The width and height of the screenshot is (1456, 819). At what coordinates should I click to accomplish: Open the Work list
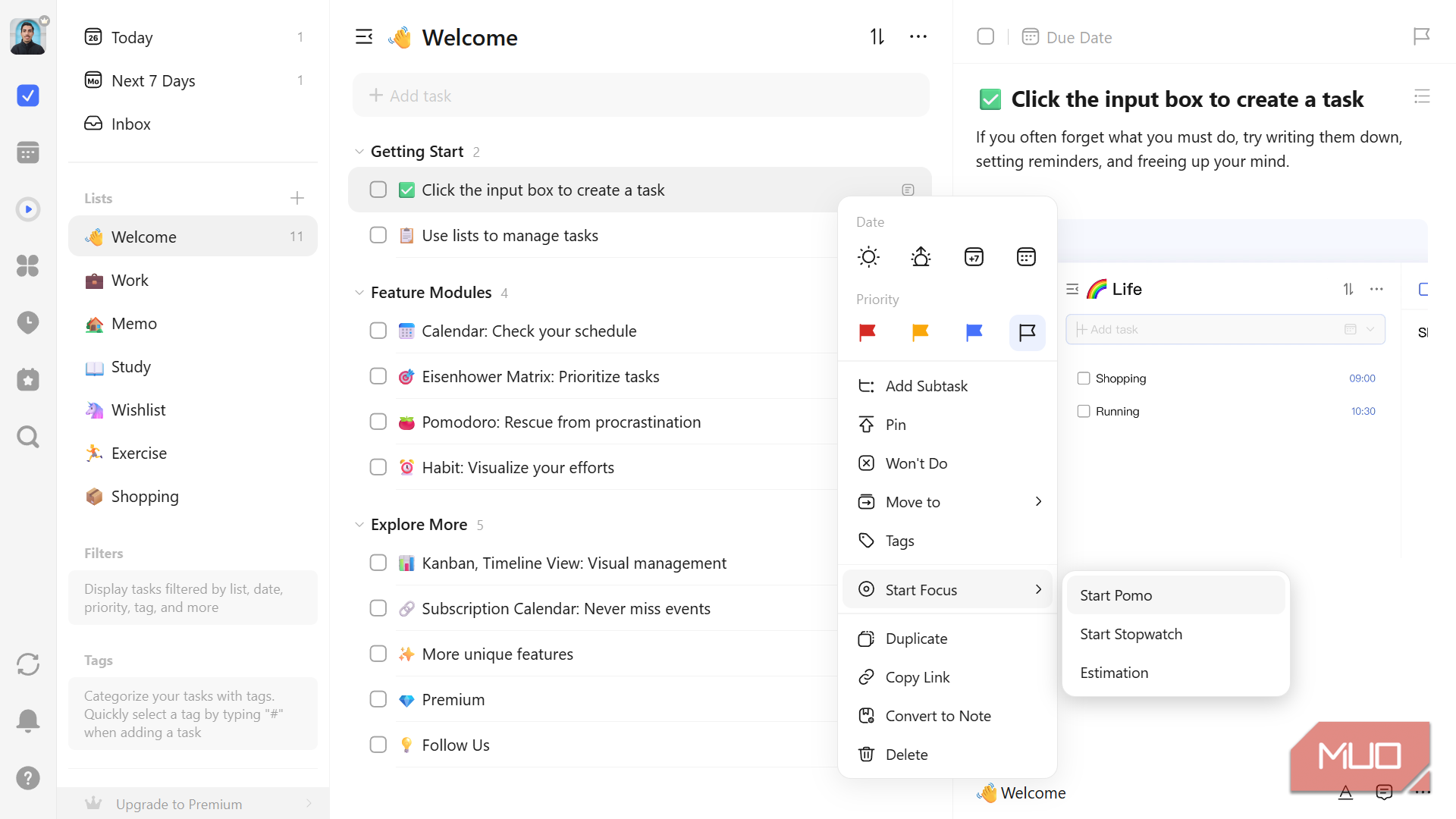tap(193, 280)
